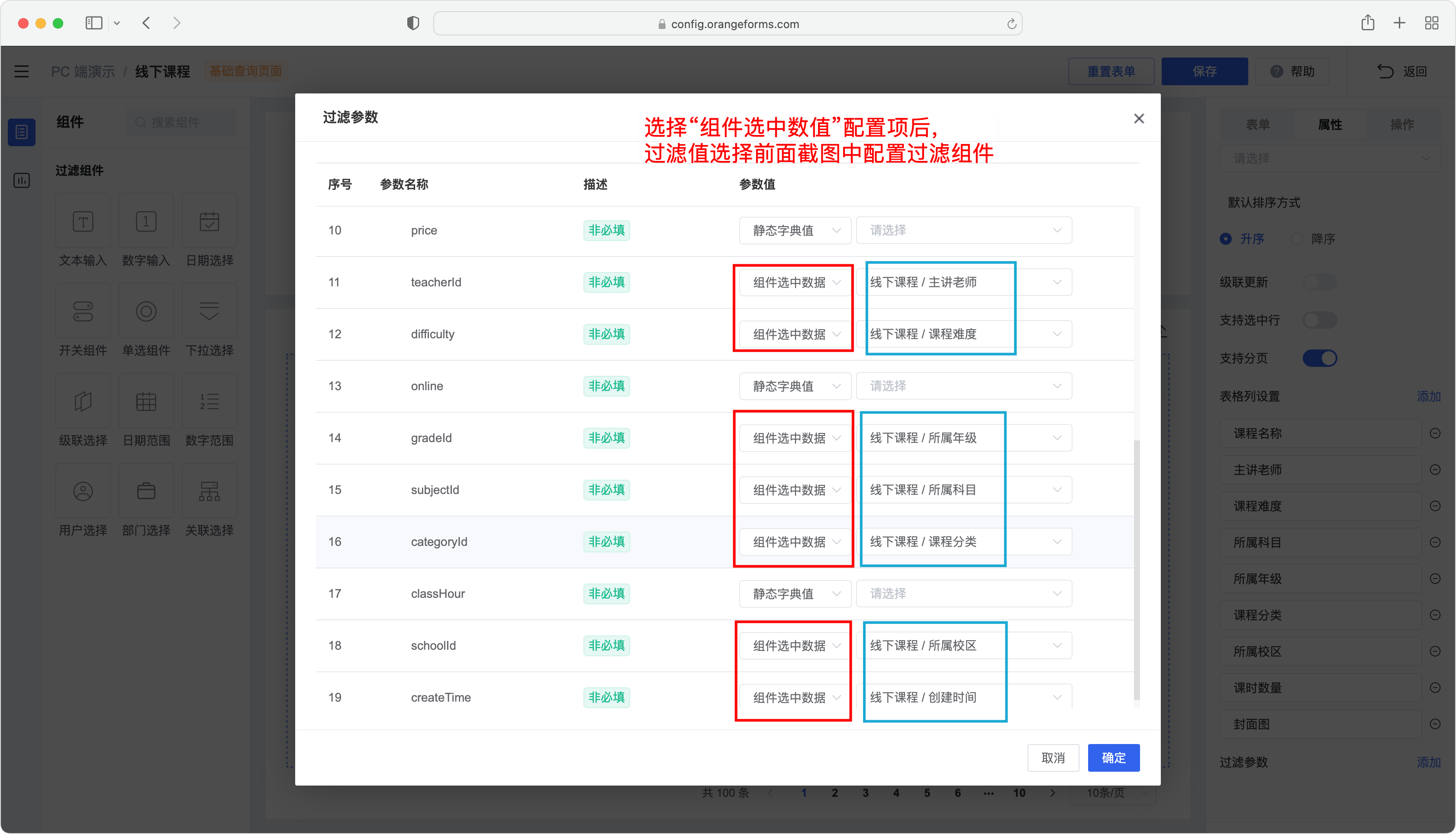Click the Safari sidebar toggle icon
The width and height of the screenshot is (1456, 834).
tap(93, 23)
